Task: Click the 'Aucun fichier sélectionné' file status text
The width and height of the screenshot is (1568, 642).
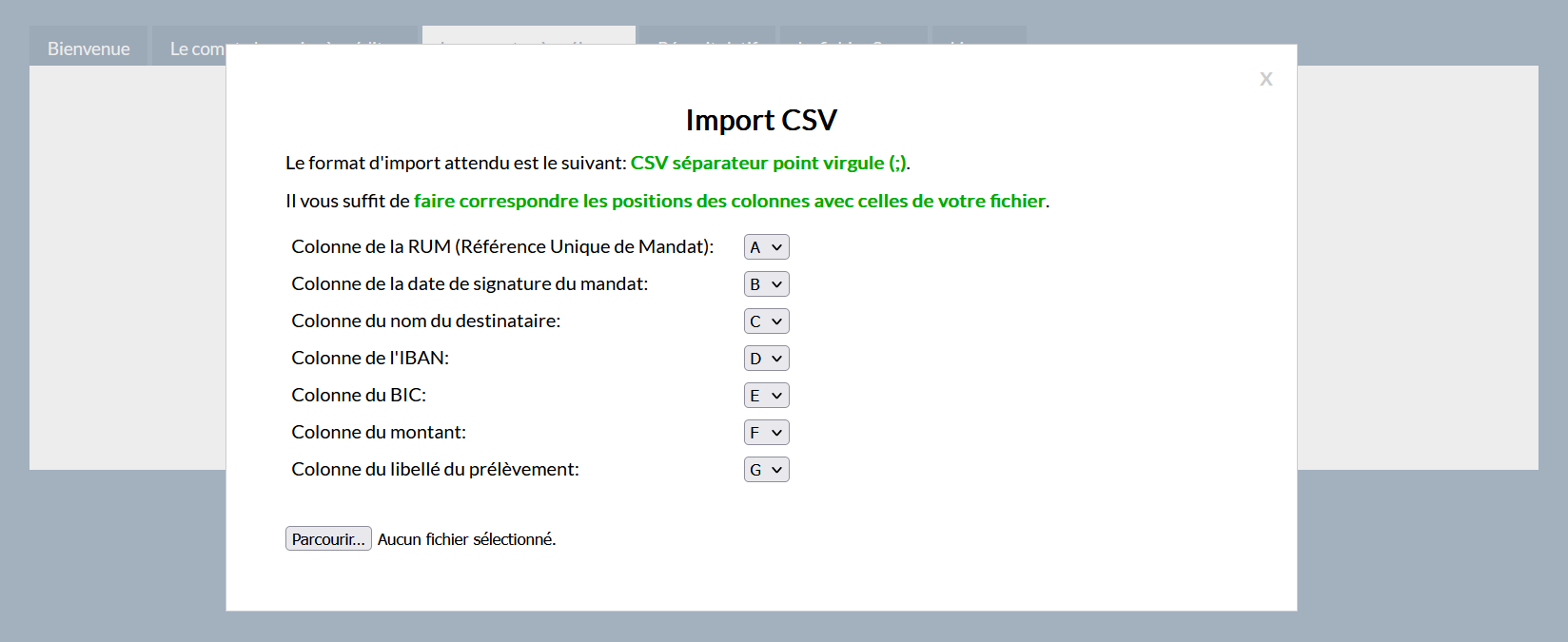Action: [466, 539]
